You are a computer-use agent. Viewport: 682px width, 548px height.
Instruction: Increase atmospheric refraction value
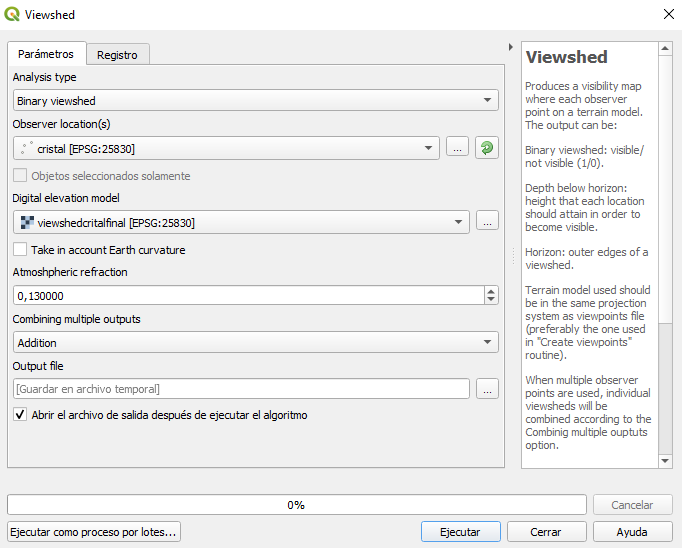tap(491, 291)
